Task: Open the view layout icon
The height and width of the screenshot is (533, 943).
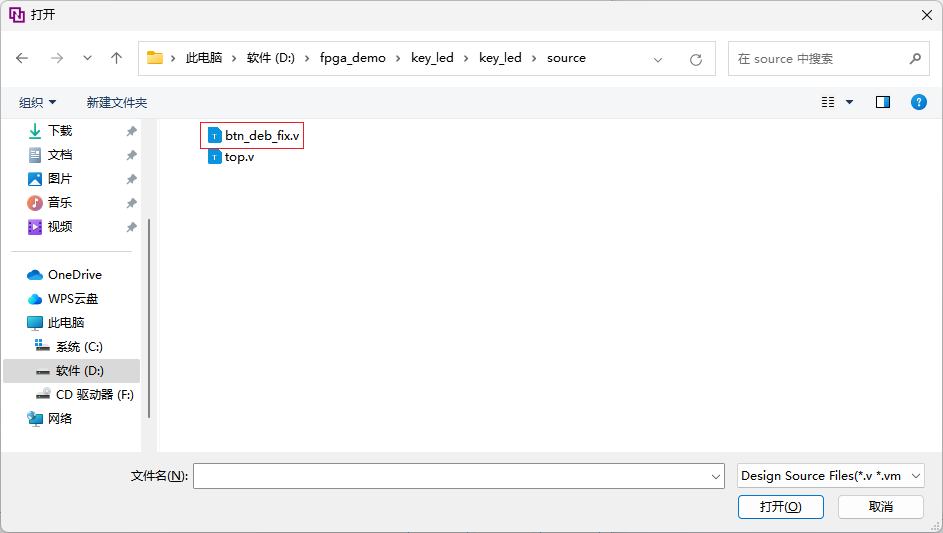Action: coord(828,102)
